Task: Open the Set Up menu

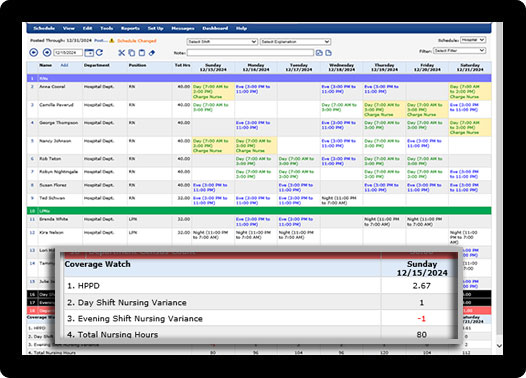Action: coord(156,28)
